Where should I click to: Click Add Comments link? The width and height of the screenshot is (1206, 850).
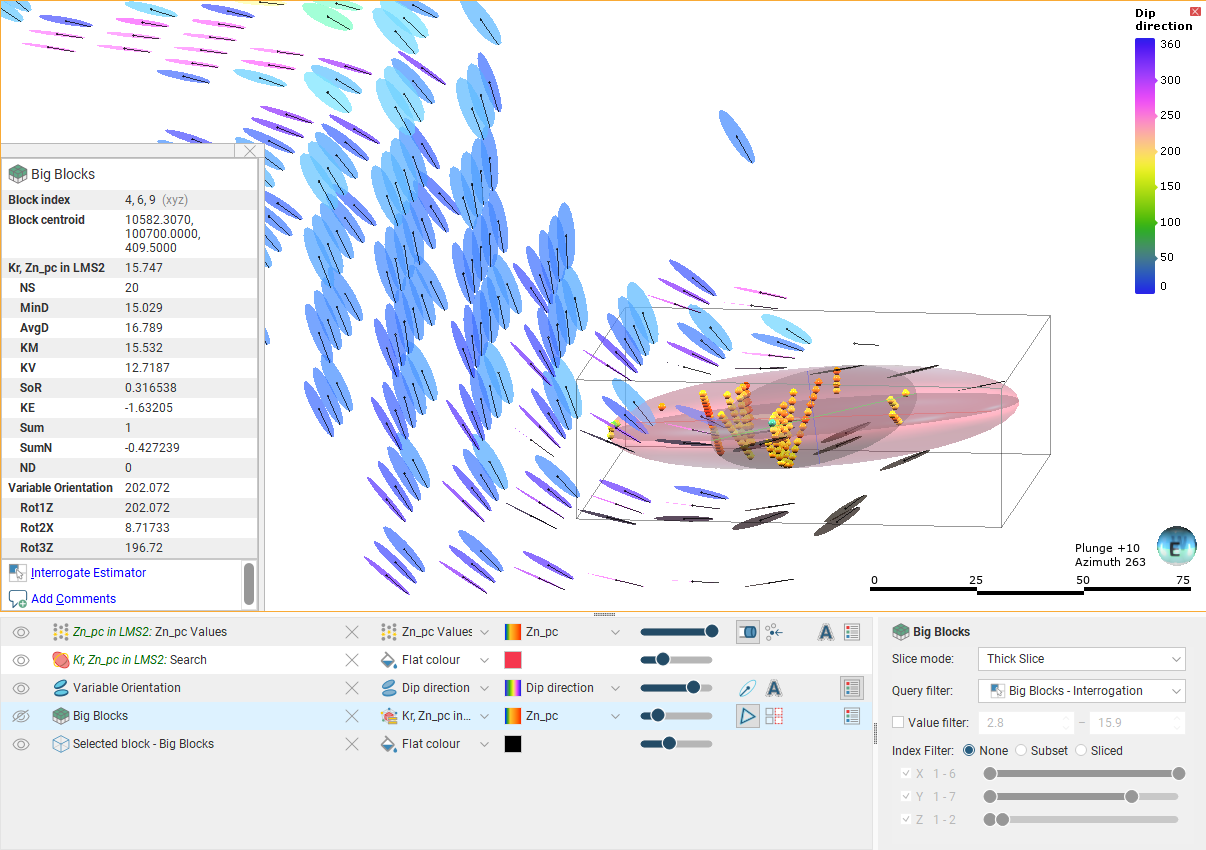pyautogui.click(x=73, y=599)
